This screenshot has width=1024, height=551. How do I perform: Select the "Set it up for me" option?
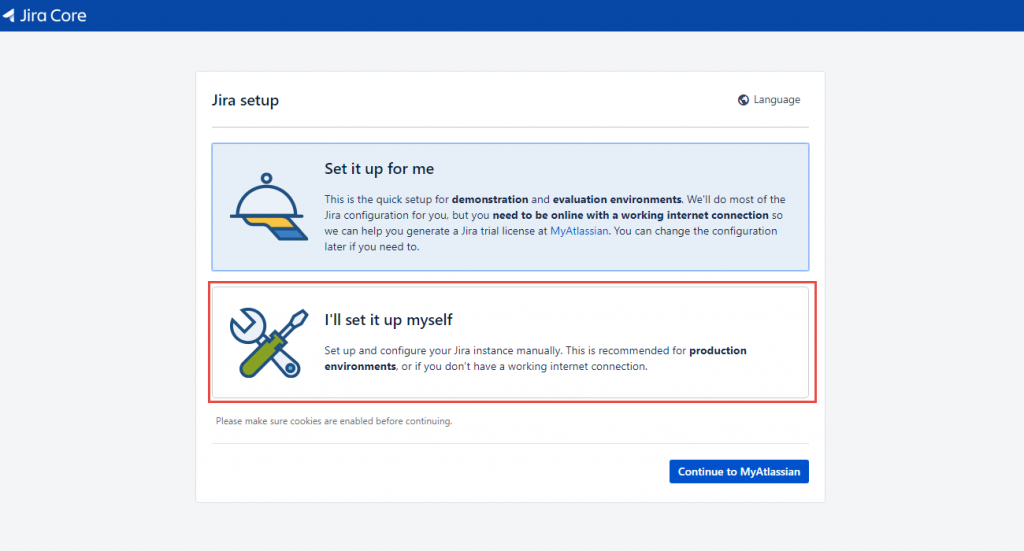[510, 207]
